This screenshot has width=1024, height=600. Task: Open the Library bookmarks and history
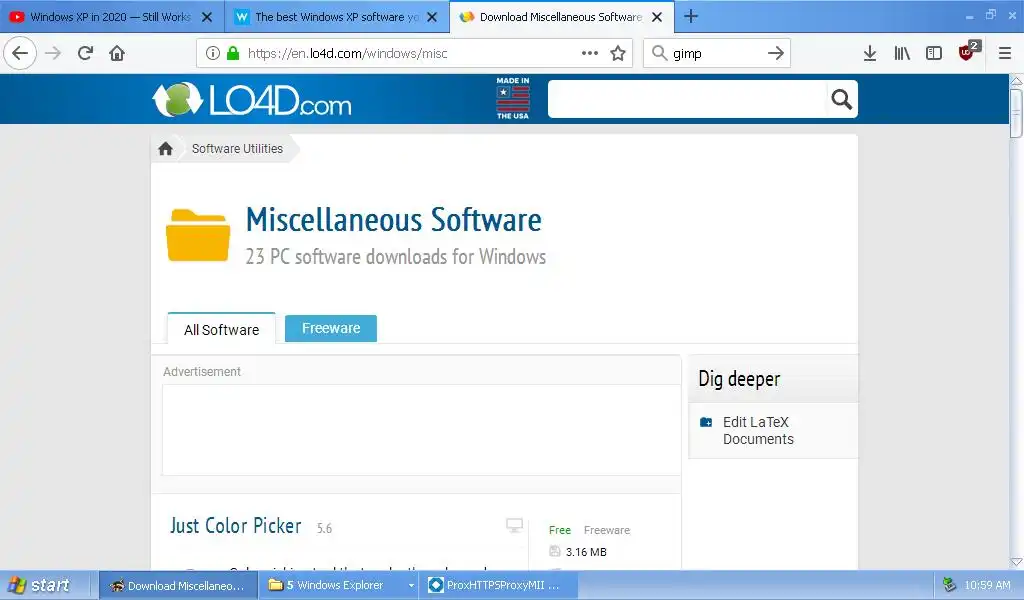click(902, 54)
